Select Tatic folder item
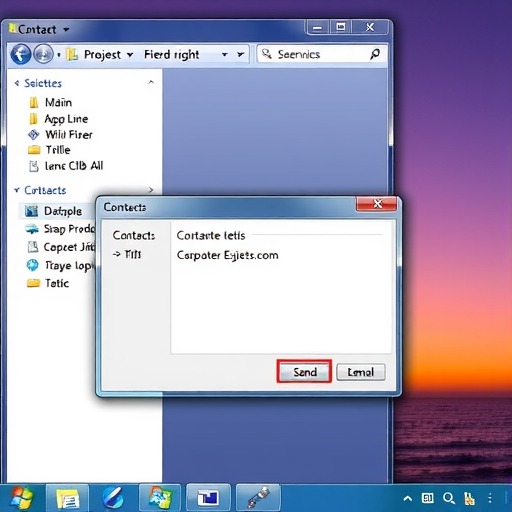512x512 pixels. click(x=57, y=283)
